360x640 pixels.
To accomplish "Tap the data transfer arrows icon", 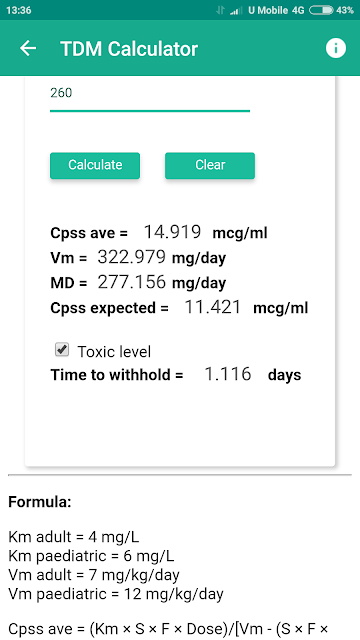I will 221,11.
